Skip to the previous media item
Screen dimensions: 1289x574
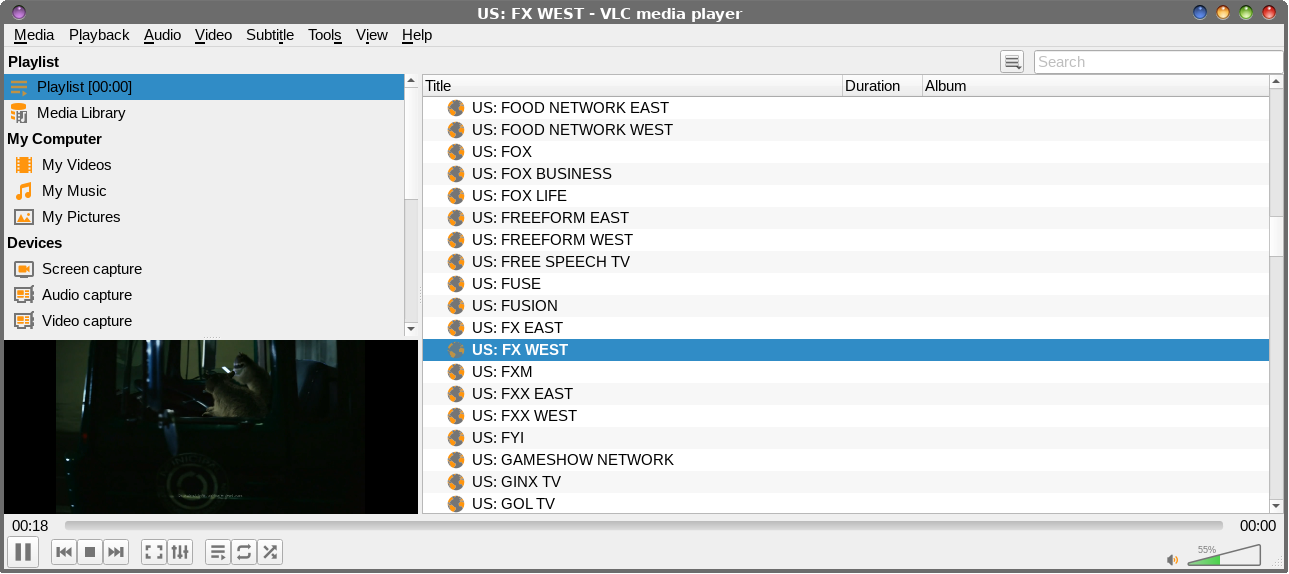(64, 552)
